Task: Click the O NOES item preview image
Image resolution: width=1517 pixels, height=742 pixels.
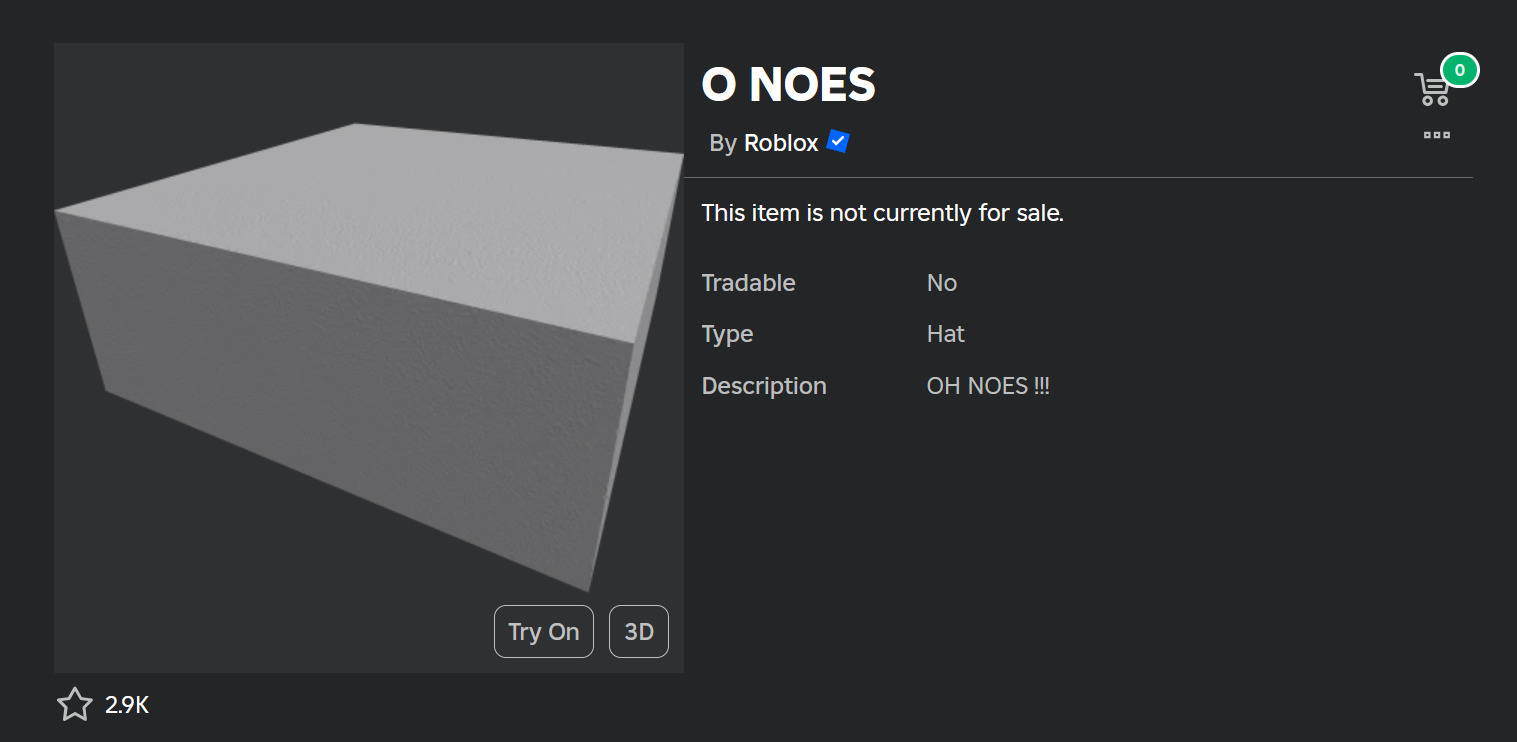Action: click(369, 357)
